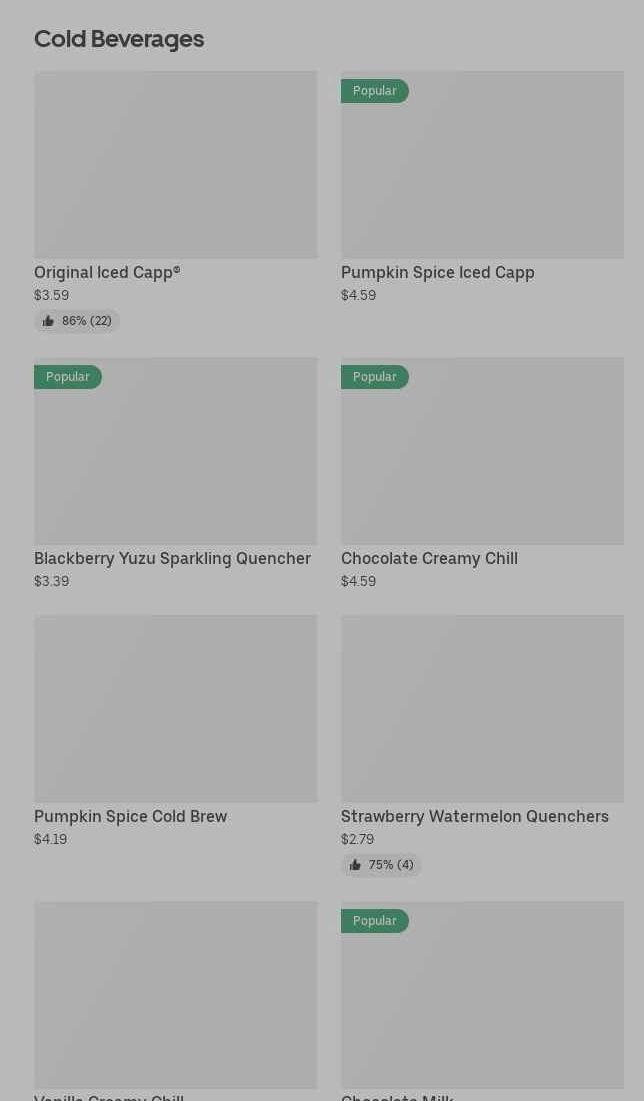Click the Original Iced Capp title
Screen dimensions: 644x1101
(x=107, y=272)
